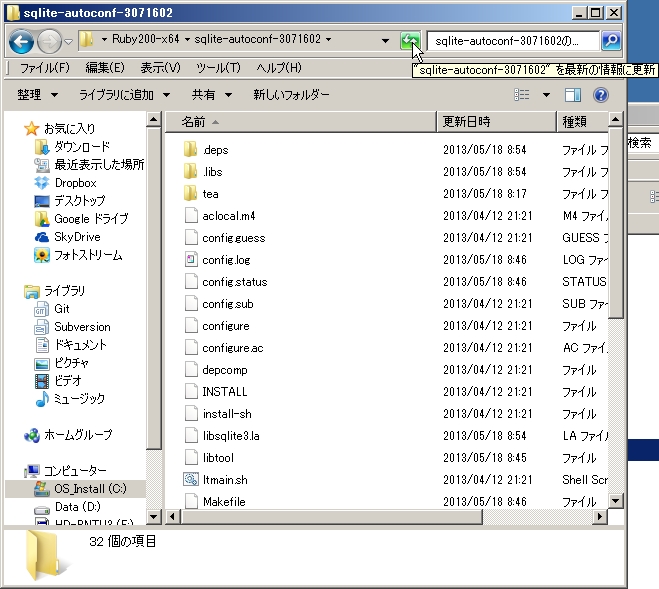
Task: Open the view options dropdown arrow
Action: pos(546,95)
